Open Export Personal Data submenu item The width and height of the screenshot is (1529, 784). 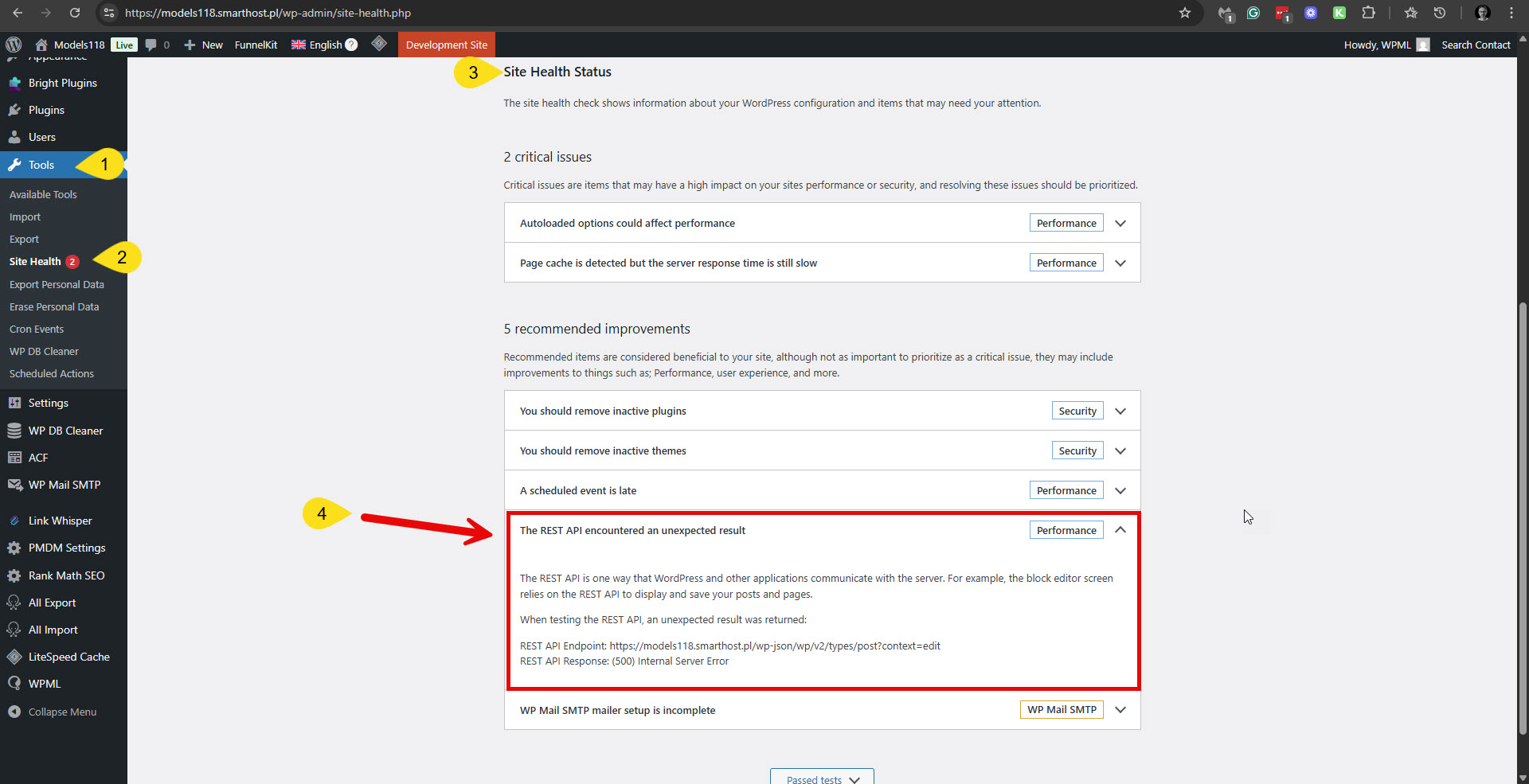[57, 284]
